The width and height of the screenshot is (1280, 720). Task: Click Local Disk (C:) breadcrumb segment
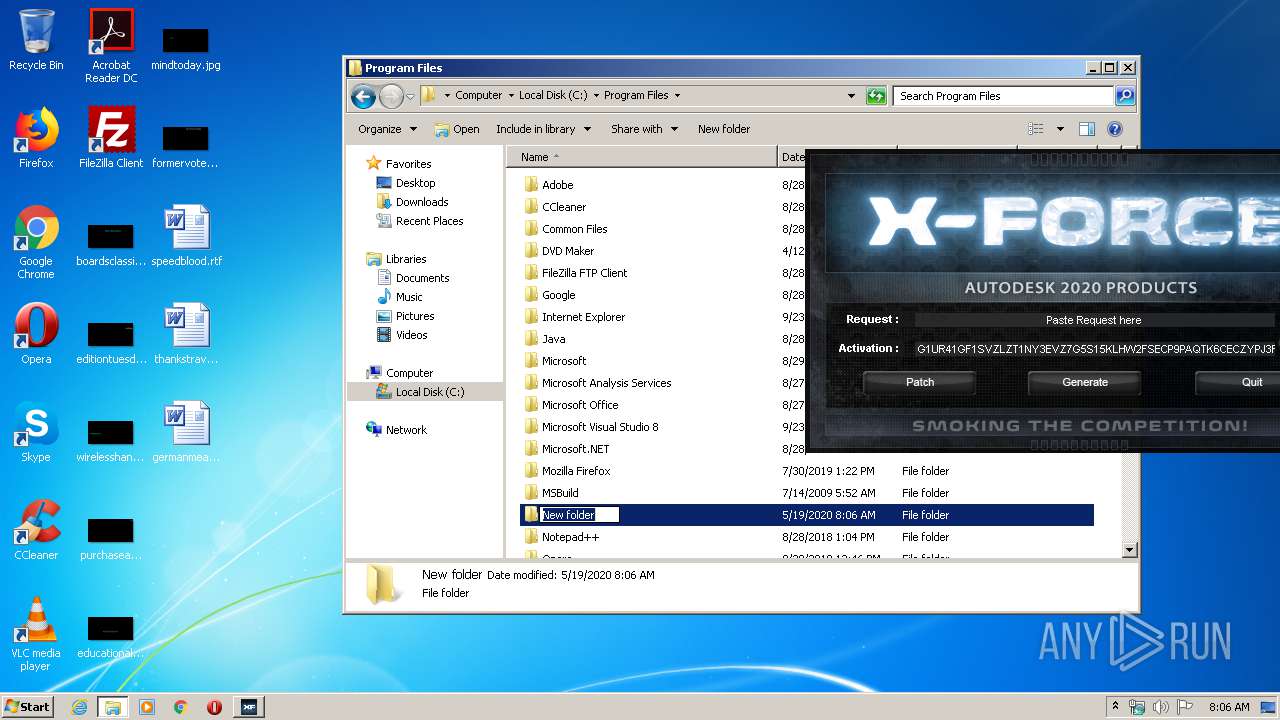553,96
